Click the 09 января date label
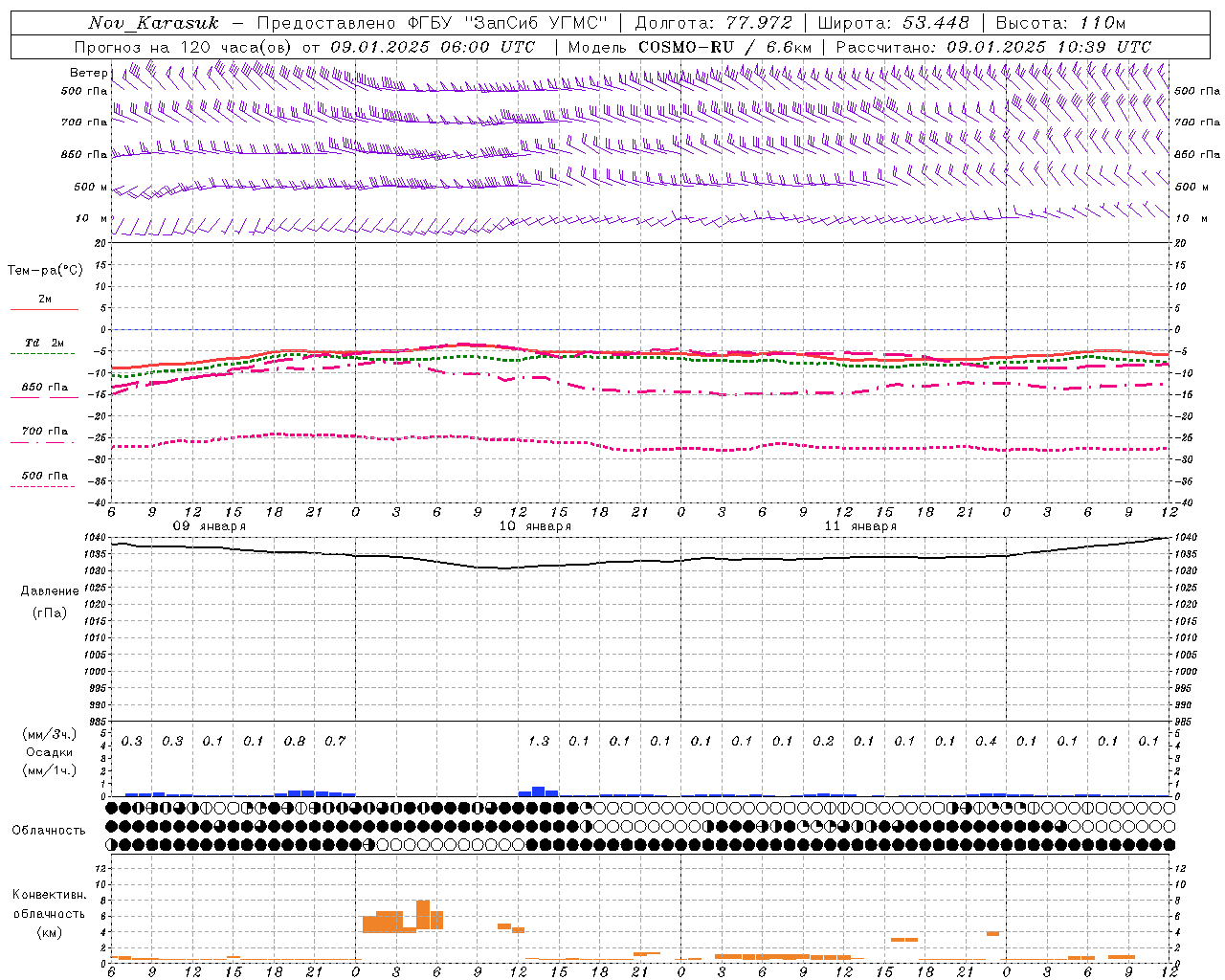This screenshot has height=980, width=1225. (210, 526)
